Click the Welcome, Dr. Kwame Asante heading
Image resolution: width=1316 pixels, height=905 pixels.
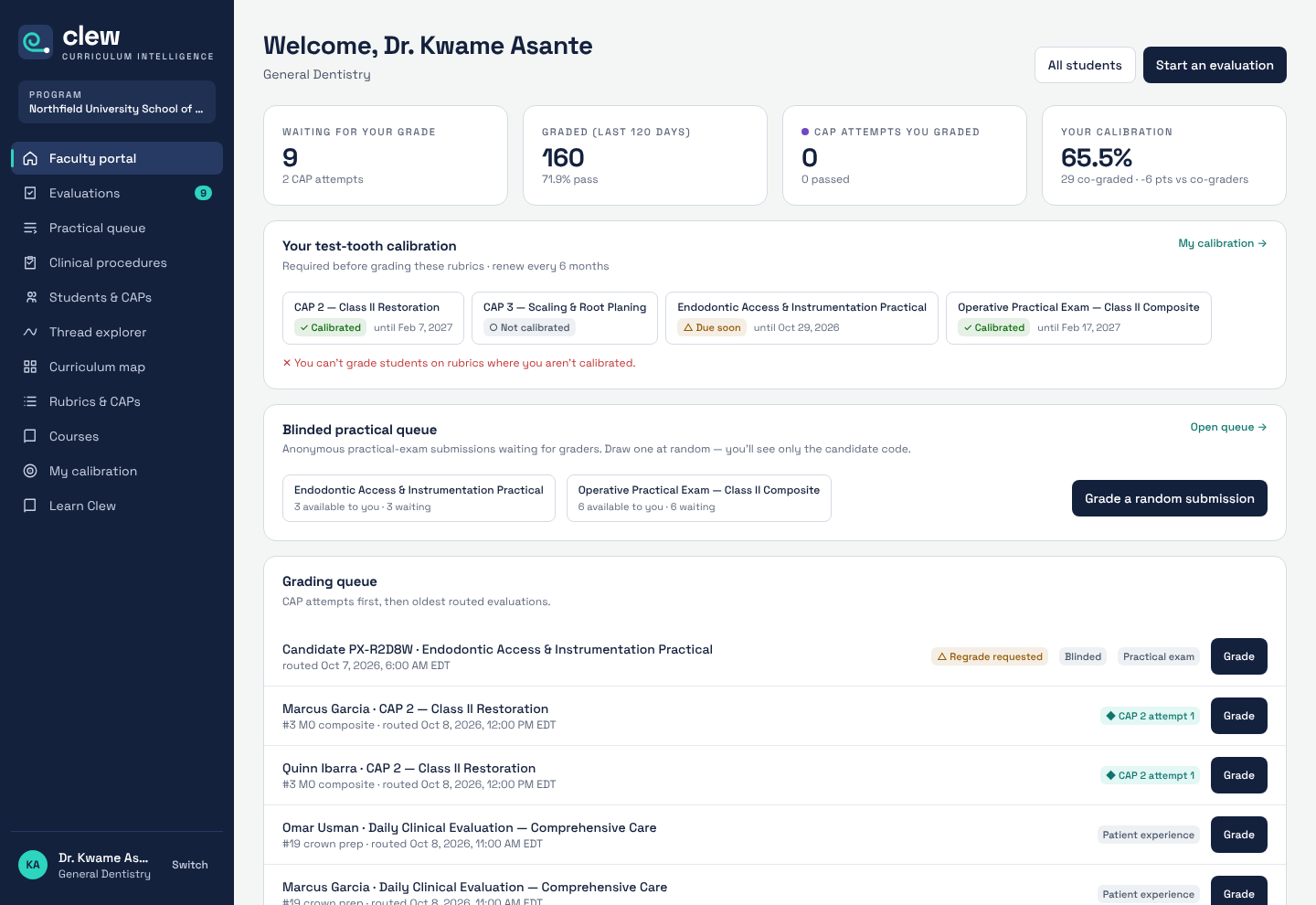tap(428, 46)
